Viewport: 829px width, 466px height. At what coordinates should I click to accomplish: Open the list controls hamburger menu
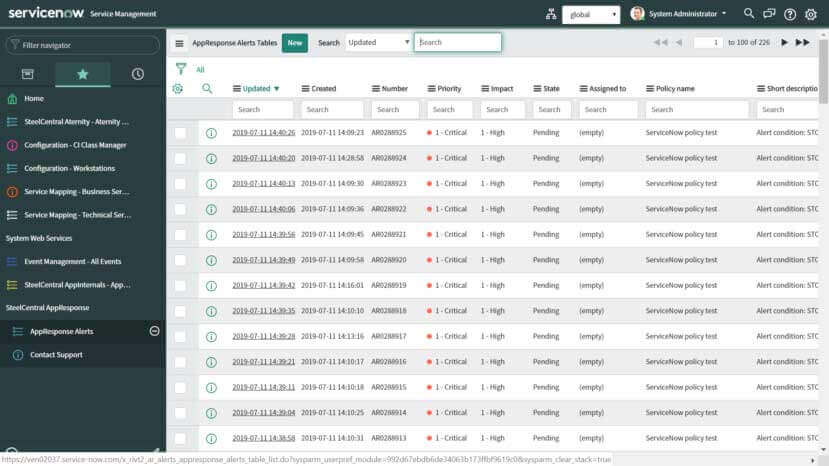click(179, 43)
